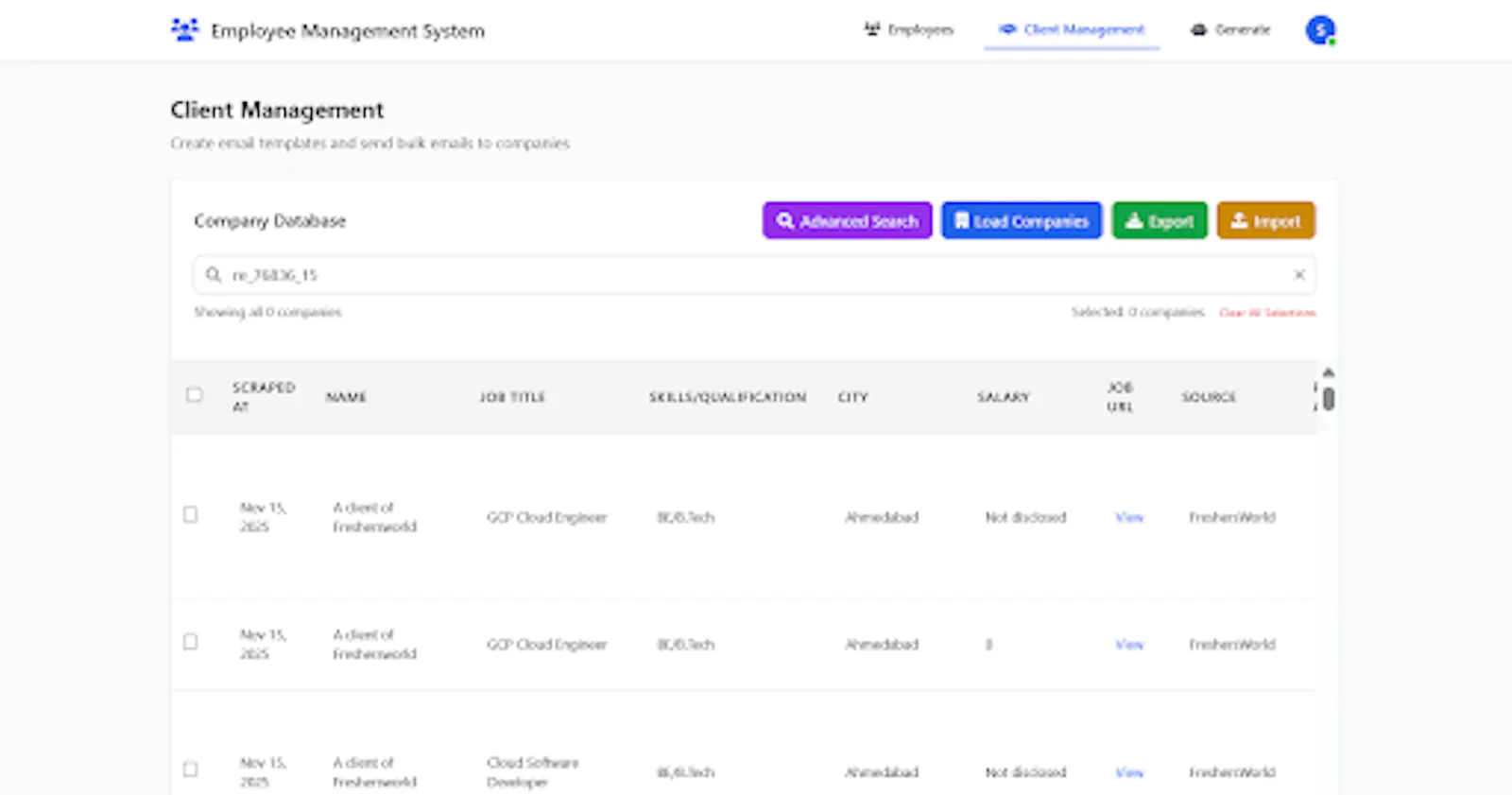This screenshot has height=795, width=1512.
Task: Click Advanced Search button
Action: point(848,220)
